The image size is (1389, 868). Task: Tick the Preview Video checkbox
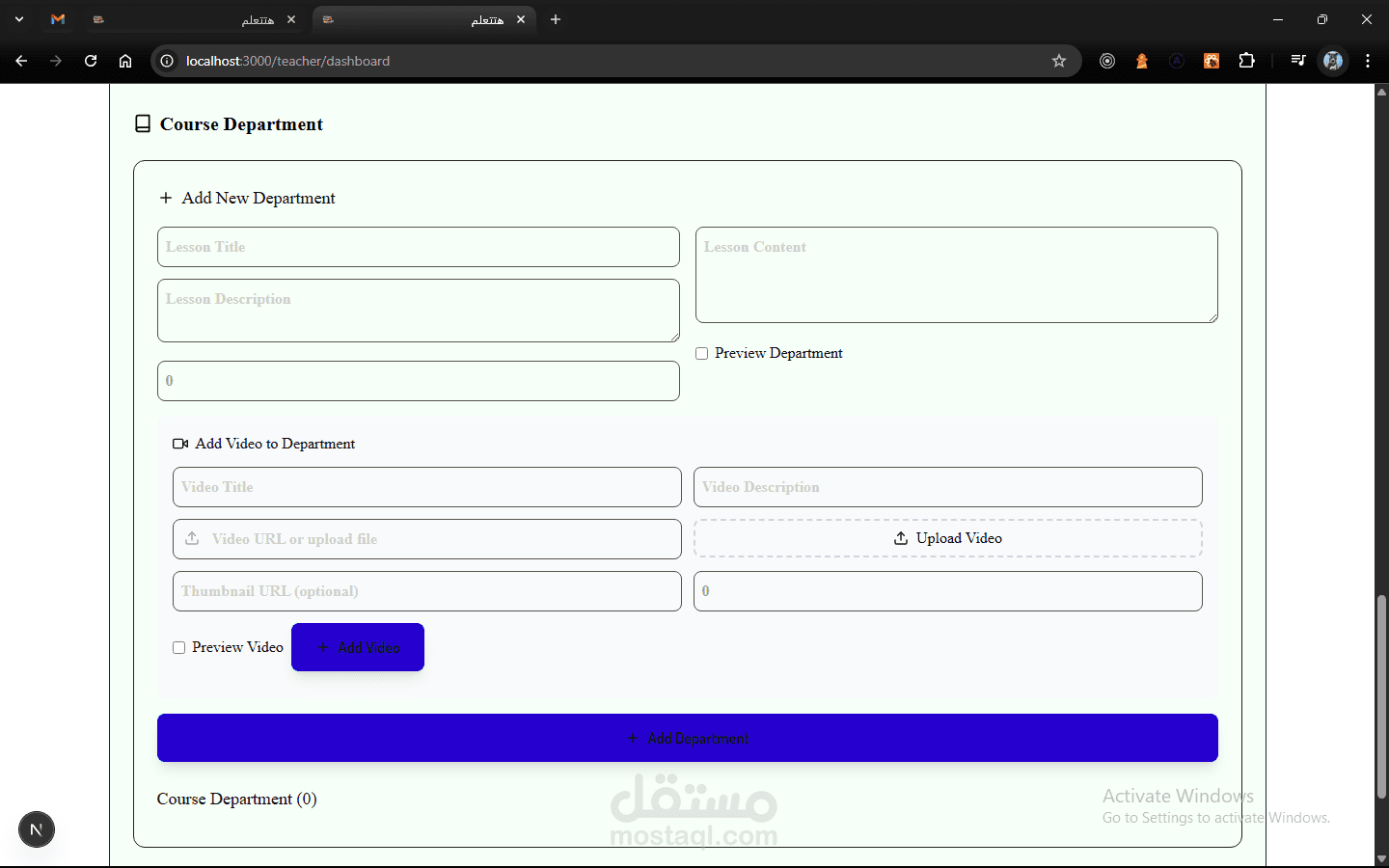pyautogui.click(x=179, y=648)
